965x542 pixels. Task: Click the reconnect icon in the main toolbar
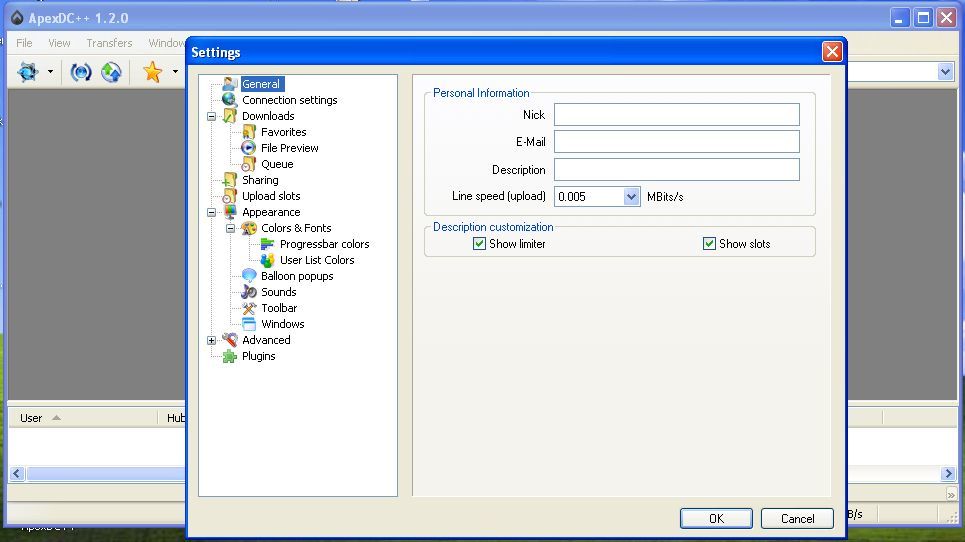click(81, 72)
